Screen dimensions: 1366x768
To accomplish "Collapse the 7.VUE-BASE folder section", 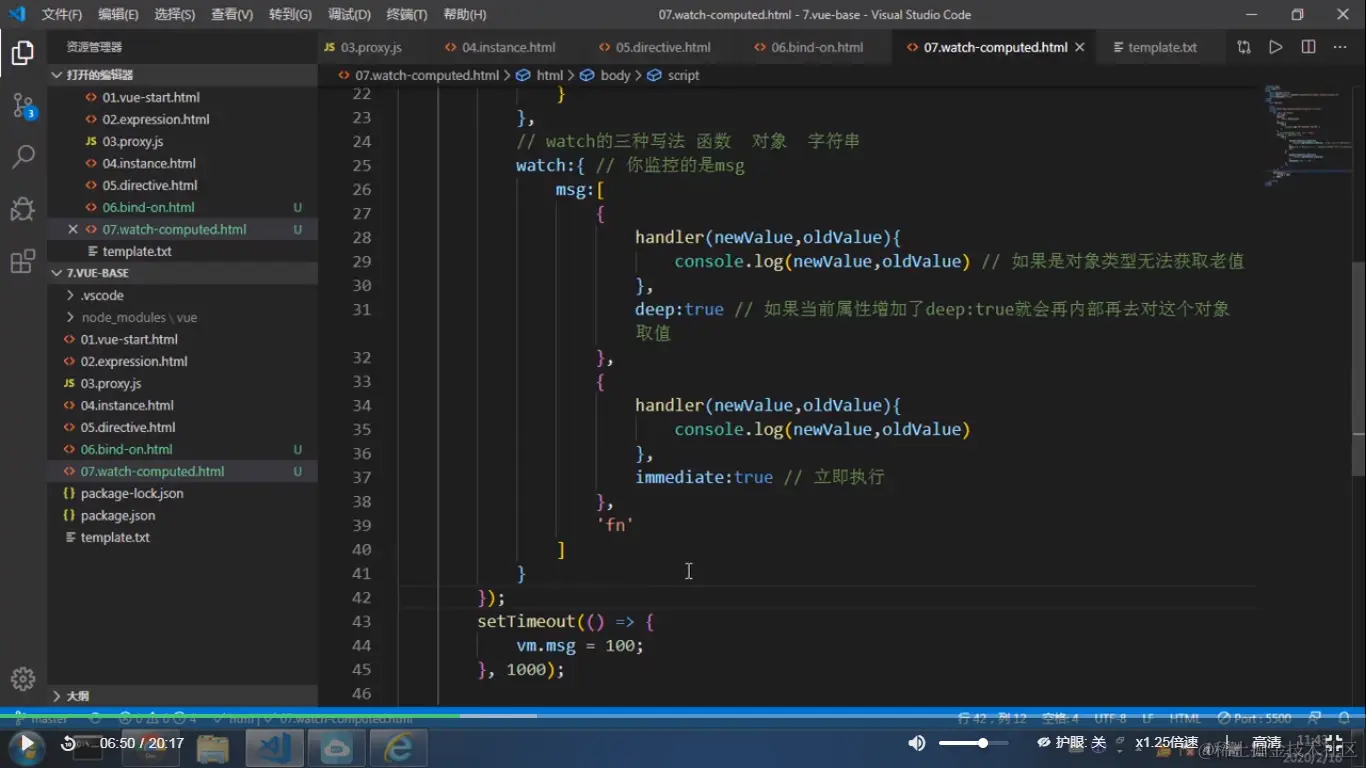I will point(183,273).
